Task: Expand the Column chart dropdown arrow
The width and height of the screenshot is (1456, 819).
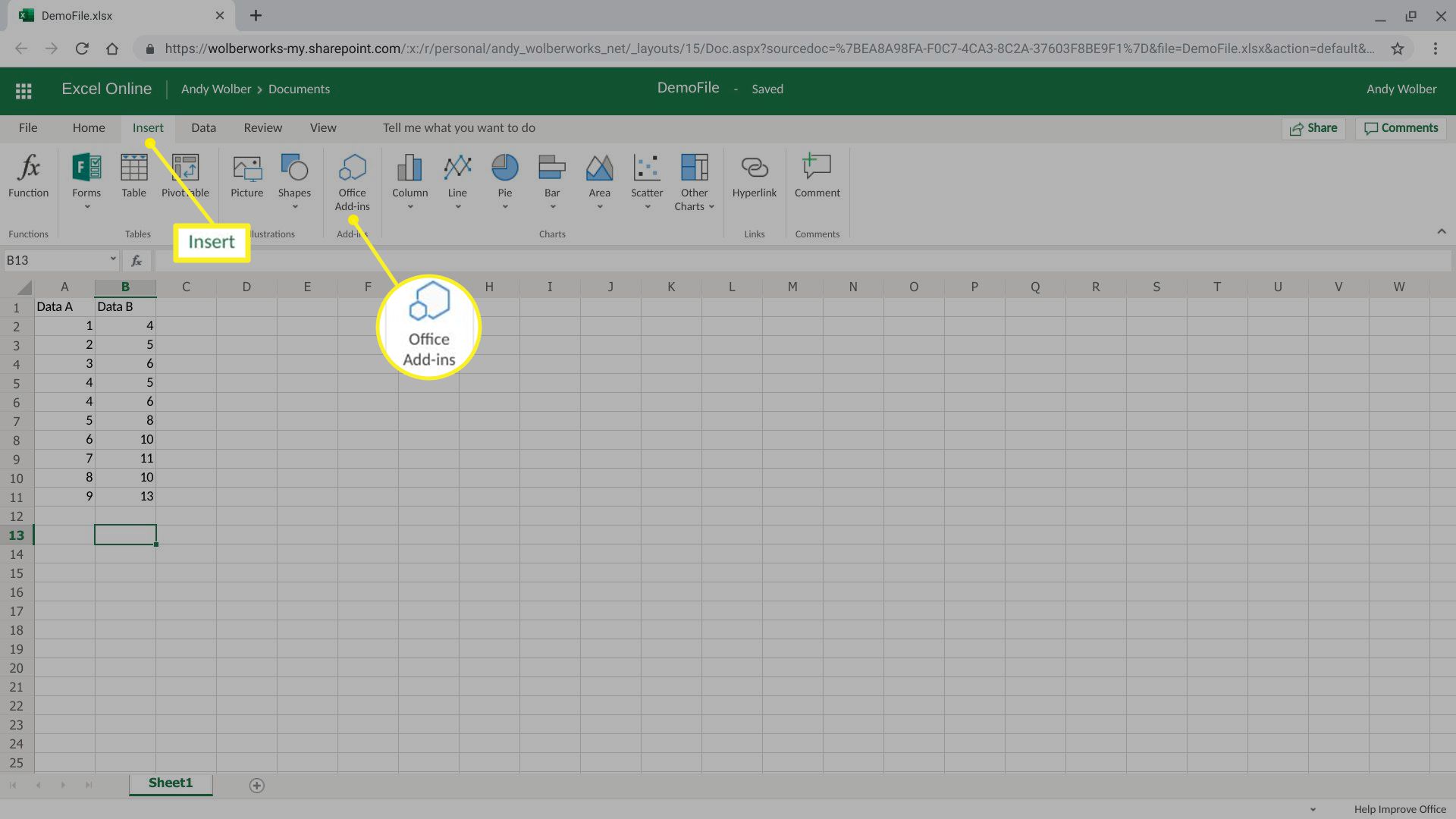Action: coord(409,207)
